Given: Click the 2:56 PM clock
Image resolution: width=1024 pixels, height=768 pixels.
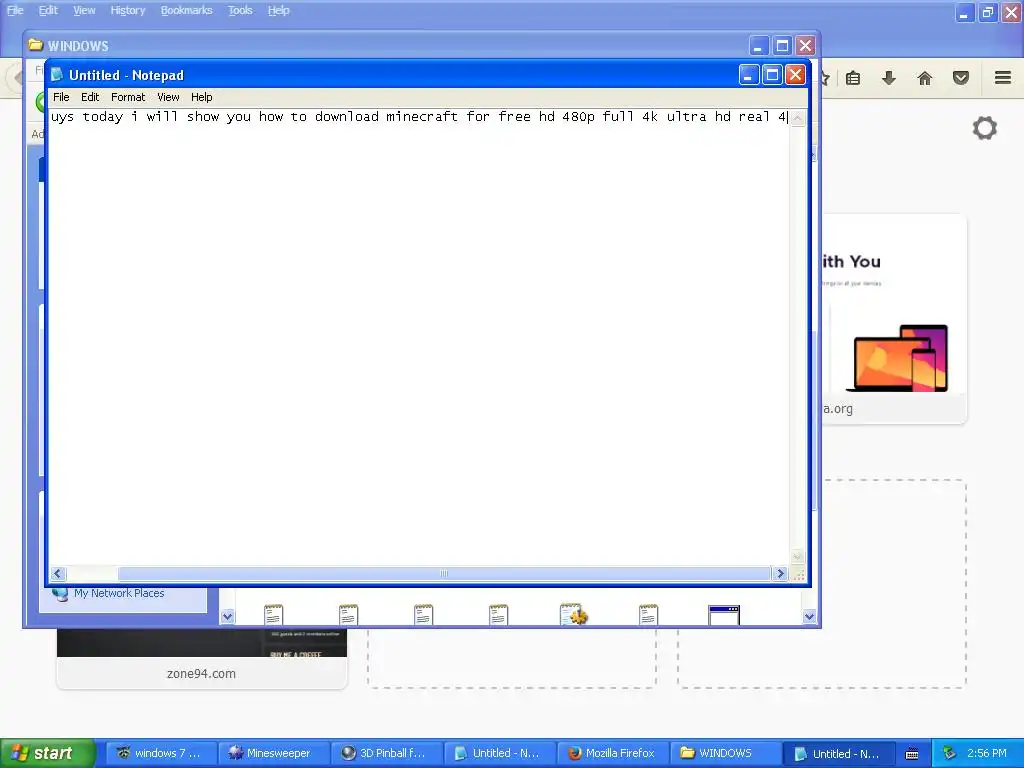Looking at the screenshot, I should click(x=987, y=753).
